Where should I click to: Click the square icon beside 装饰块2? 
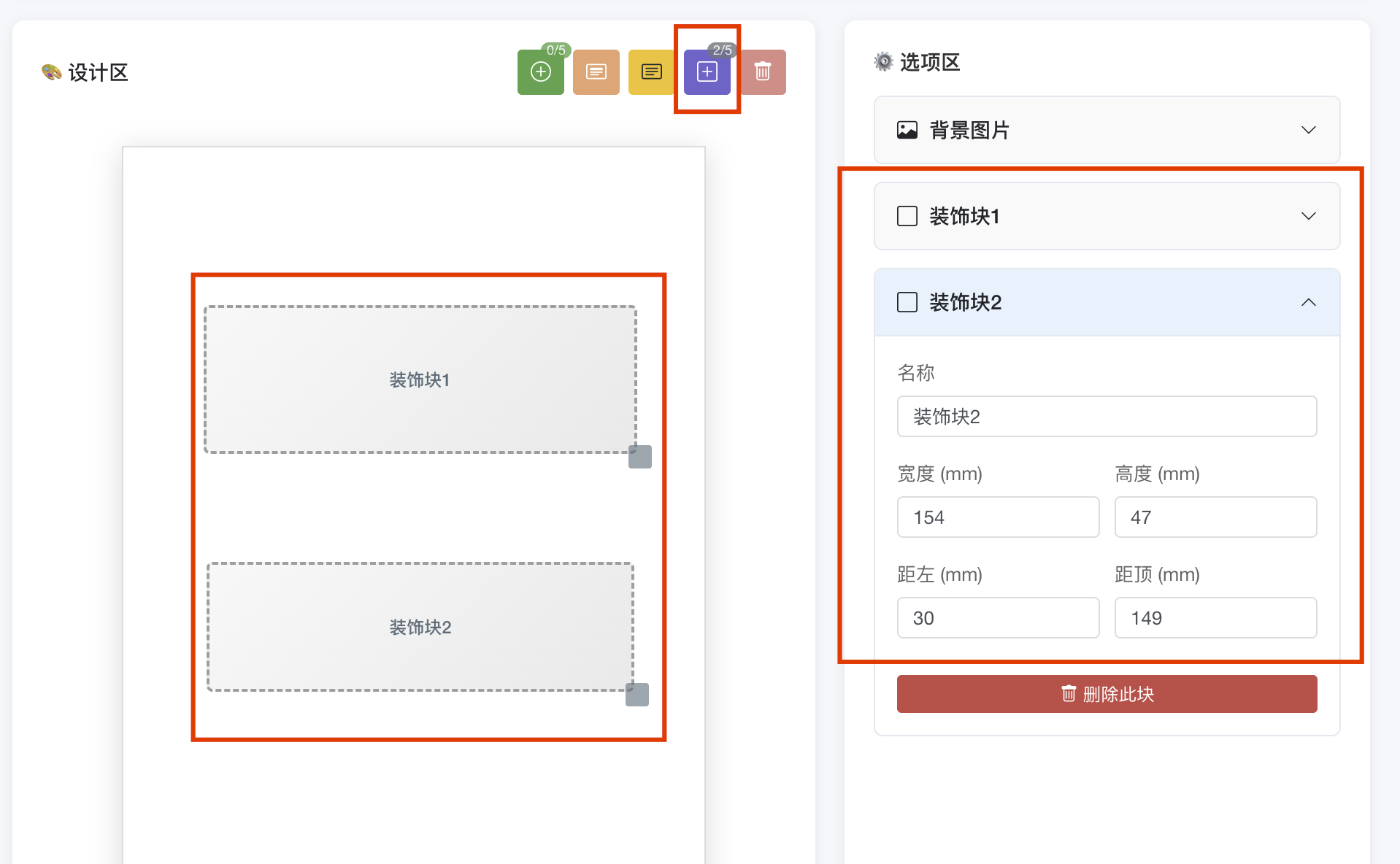pos(907,302)
